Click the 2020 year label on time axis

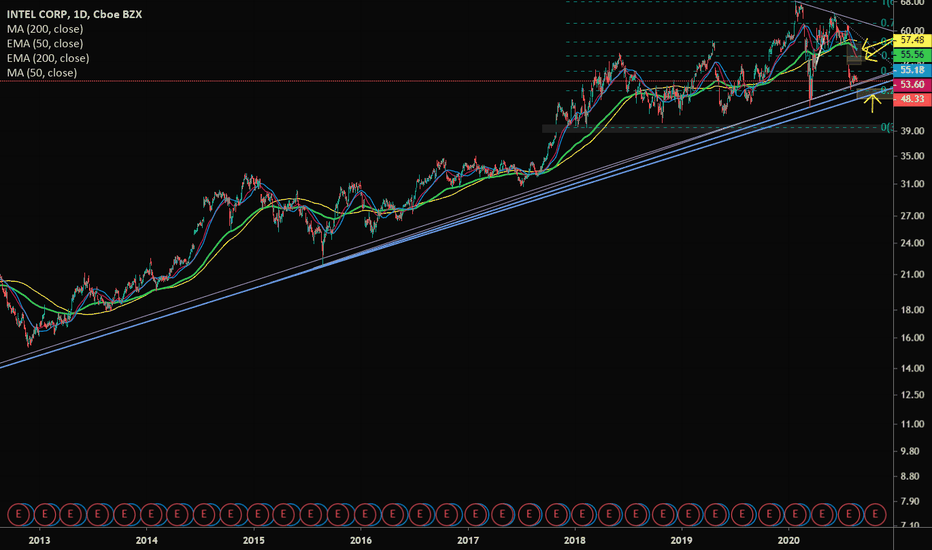(788, 540)
